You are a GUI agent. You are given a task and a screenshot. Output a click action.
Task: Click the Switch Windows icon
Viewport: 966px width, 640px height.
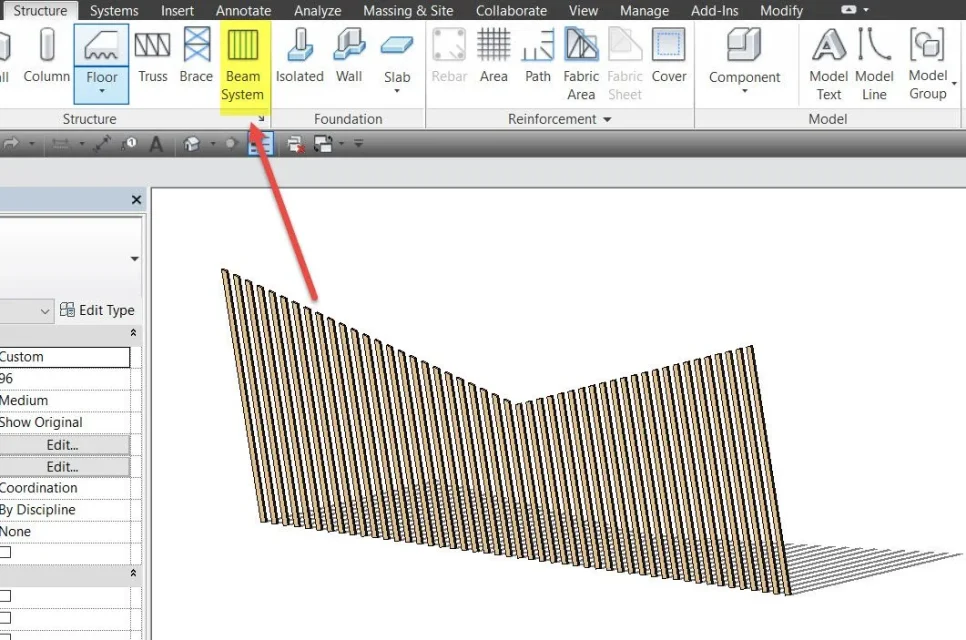tap(323, 144)
